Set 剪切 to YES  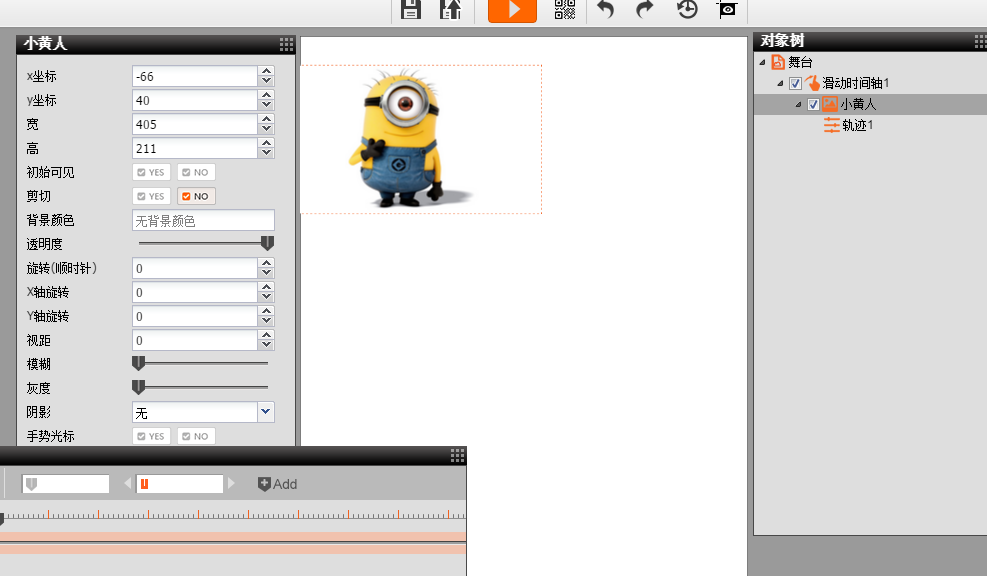[x=151, y=196]
